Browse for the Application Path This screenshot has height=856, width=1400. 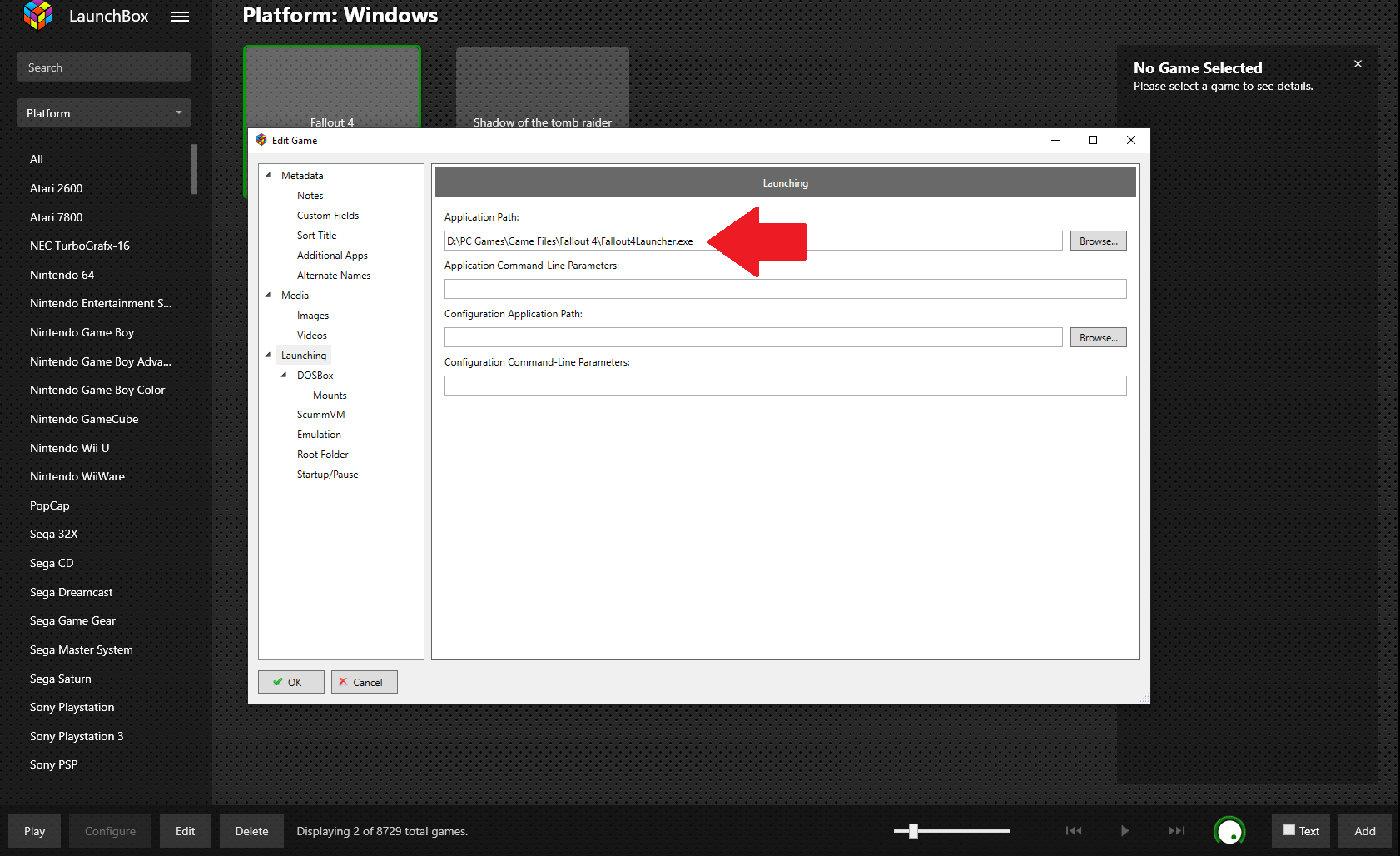pyautogui.click(x=1099, y=241)
